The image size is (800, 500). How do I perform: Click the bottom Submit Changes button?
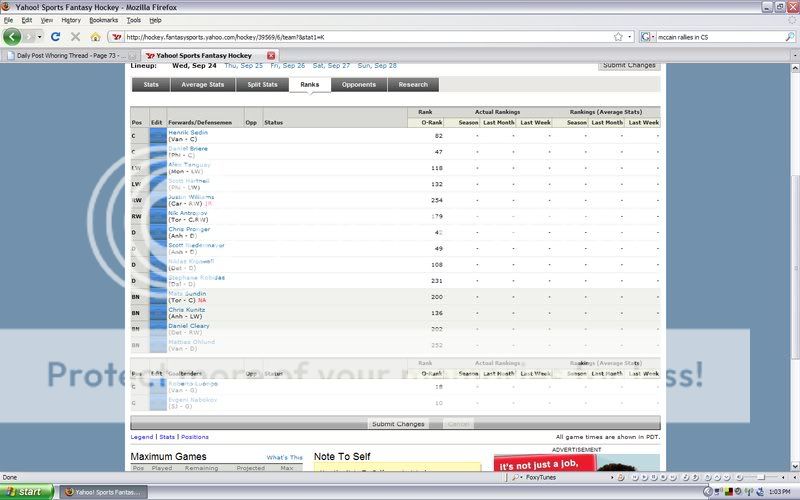point(397,424)
